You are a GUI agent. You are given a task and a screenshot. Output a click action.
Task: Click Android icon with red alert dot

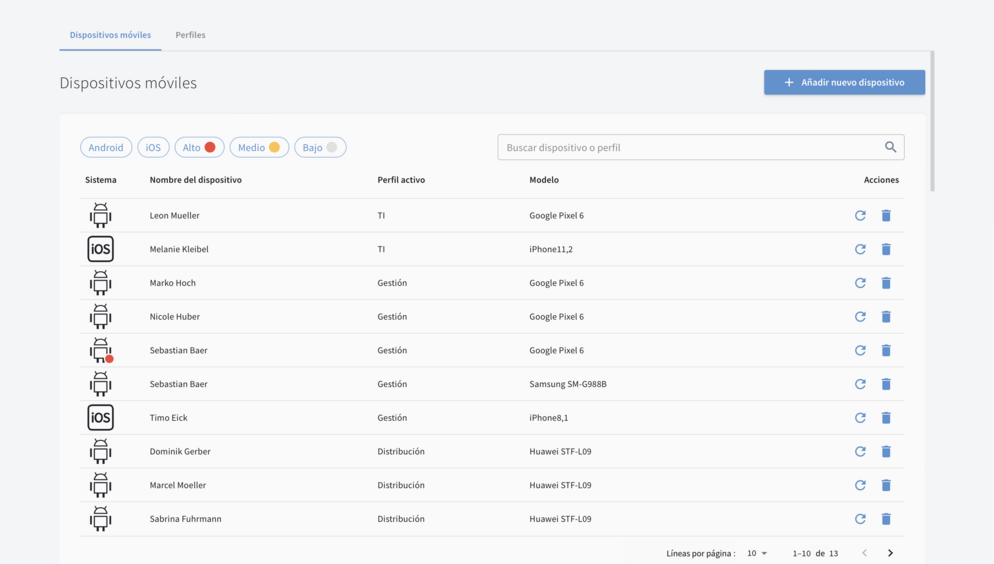coord(101,350)
